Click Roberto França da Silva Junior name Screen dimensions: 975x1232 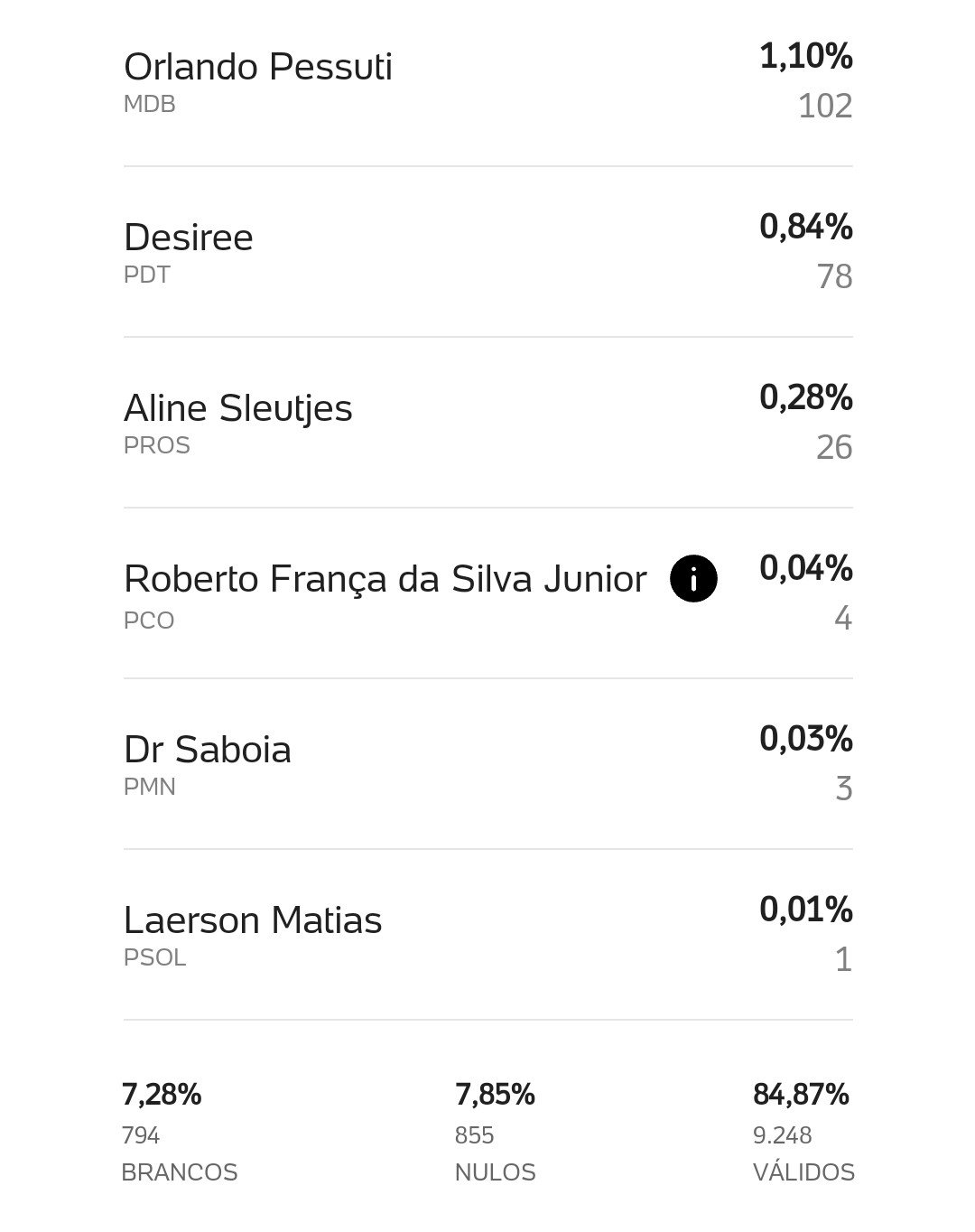pos(385,579)
